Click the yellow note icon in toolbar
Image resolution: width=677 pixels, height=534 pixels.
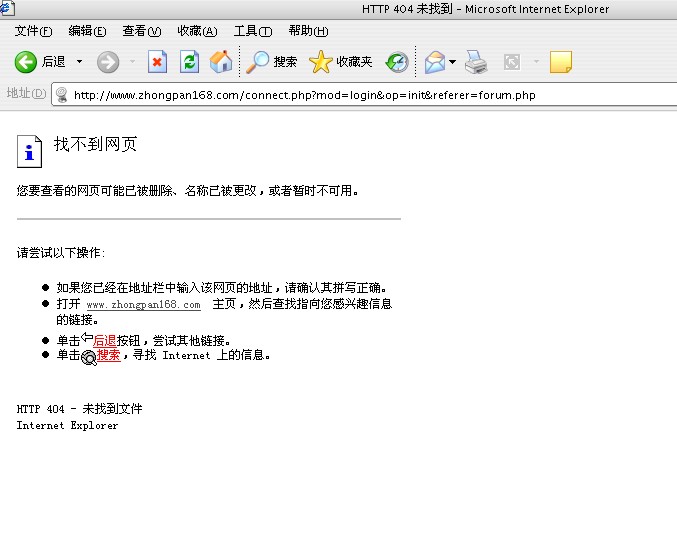click(560, 62)
